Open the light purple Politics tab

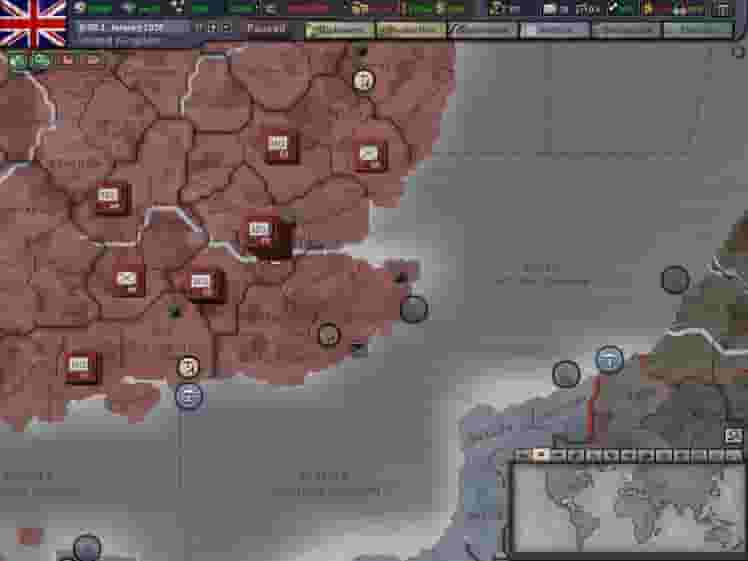tap(554, 30)
